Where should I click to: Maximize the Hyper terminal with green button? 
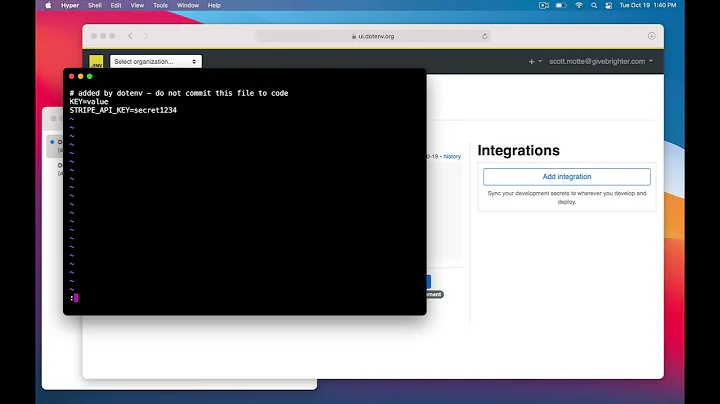point(90,76)
